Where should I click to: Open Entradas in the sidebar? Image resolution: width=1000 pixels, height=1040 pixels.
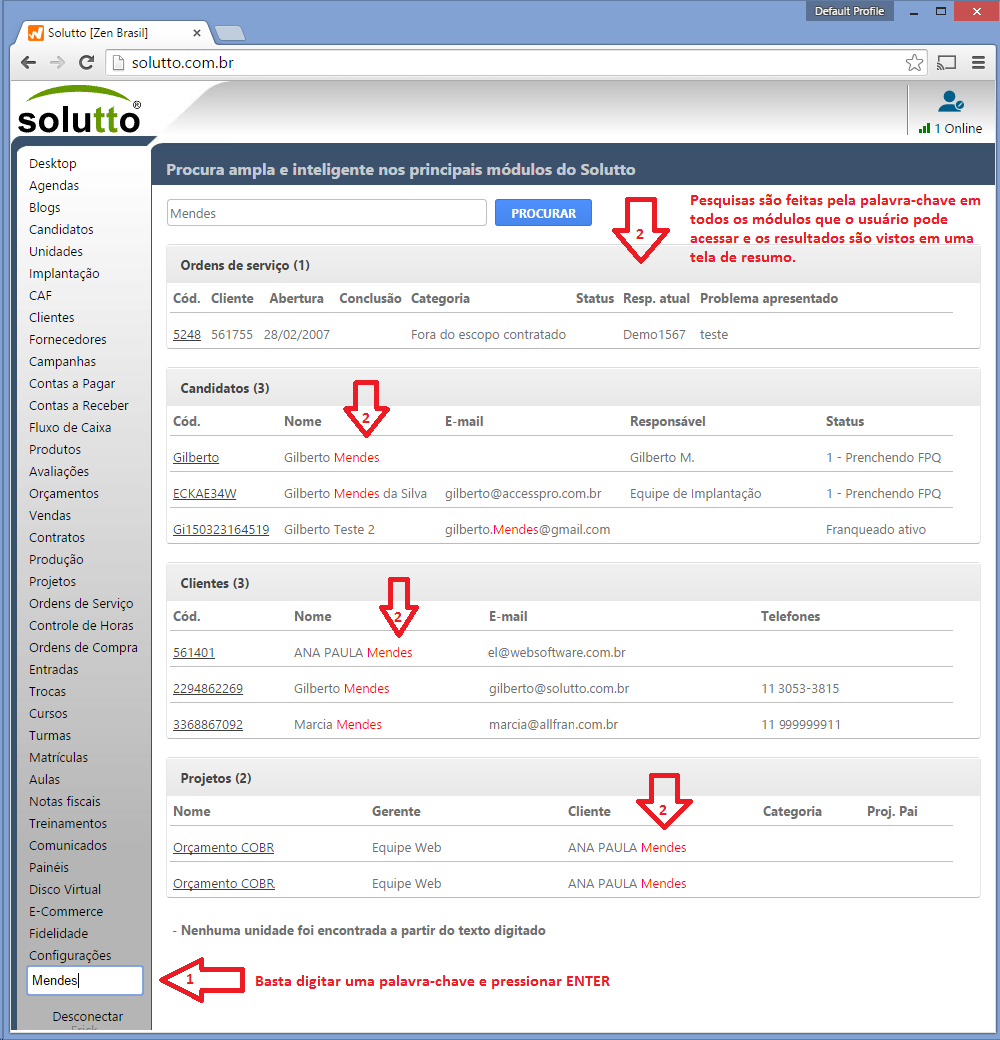53,669
